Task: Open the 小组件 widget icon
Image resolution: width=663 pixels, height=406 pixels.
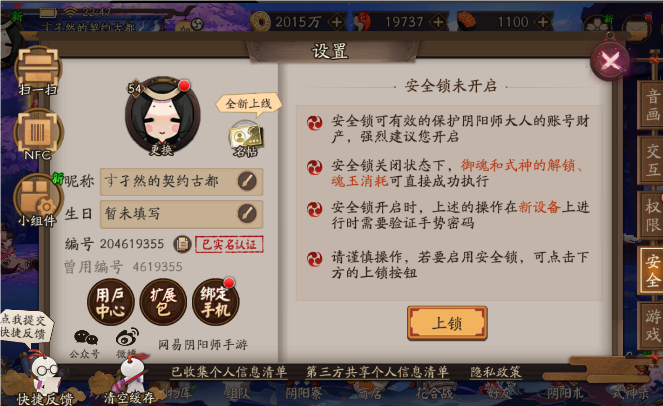Action: pyautogui.click(x=38, y=200)
